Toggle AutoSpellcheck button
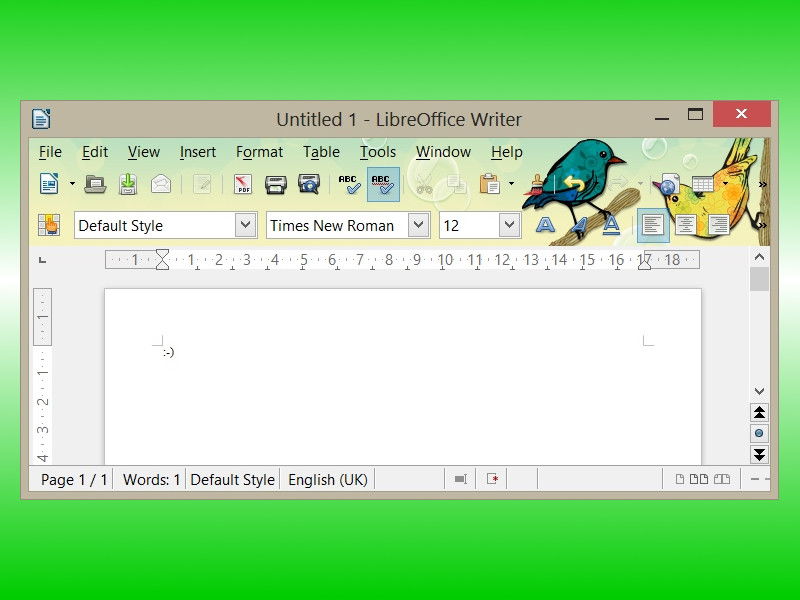 click(x=383, y=184)
